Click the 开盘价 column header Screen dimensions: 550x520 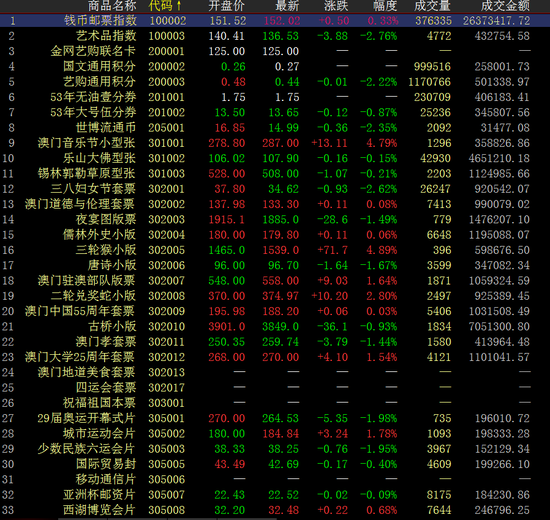click(227, 6)
